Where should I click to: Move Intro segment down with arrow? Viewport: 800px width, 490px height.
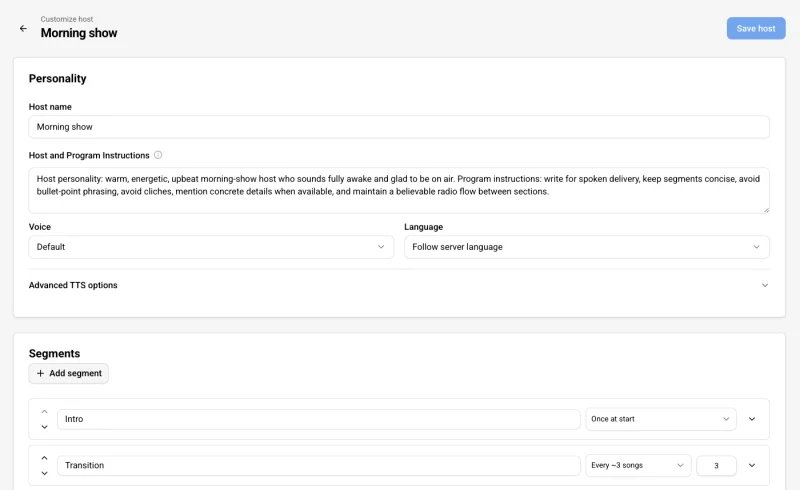click(44, 427)
